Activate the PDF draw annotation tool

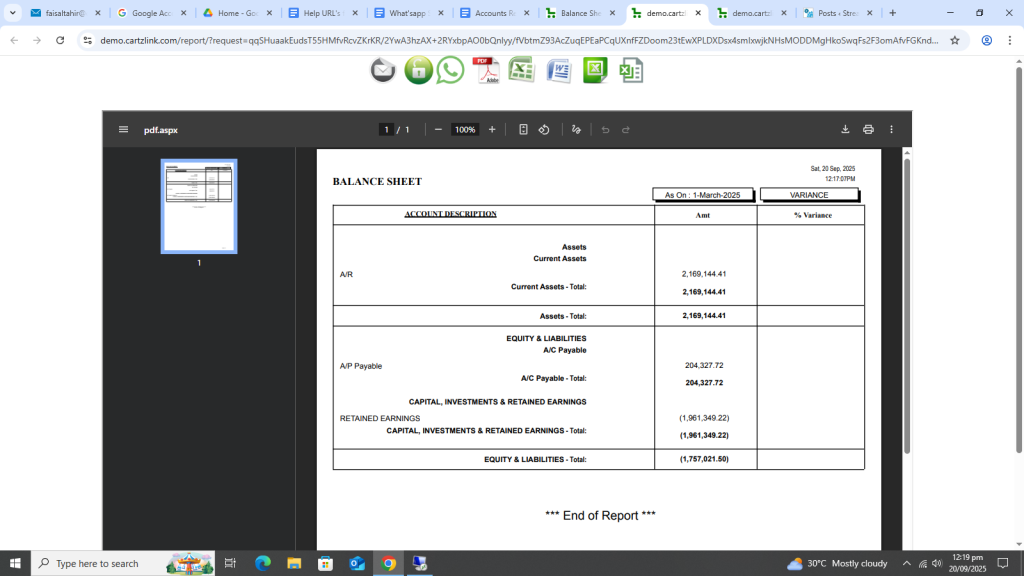(576, 129)
